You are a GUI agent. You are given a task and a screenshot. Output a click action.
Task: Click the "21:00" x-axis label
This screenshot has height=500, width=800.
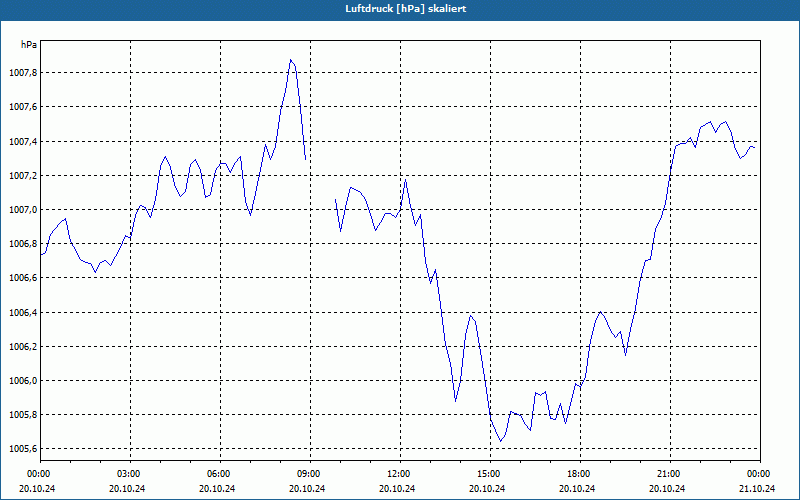[670, 474]
